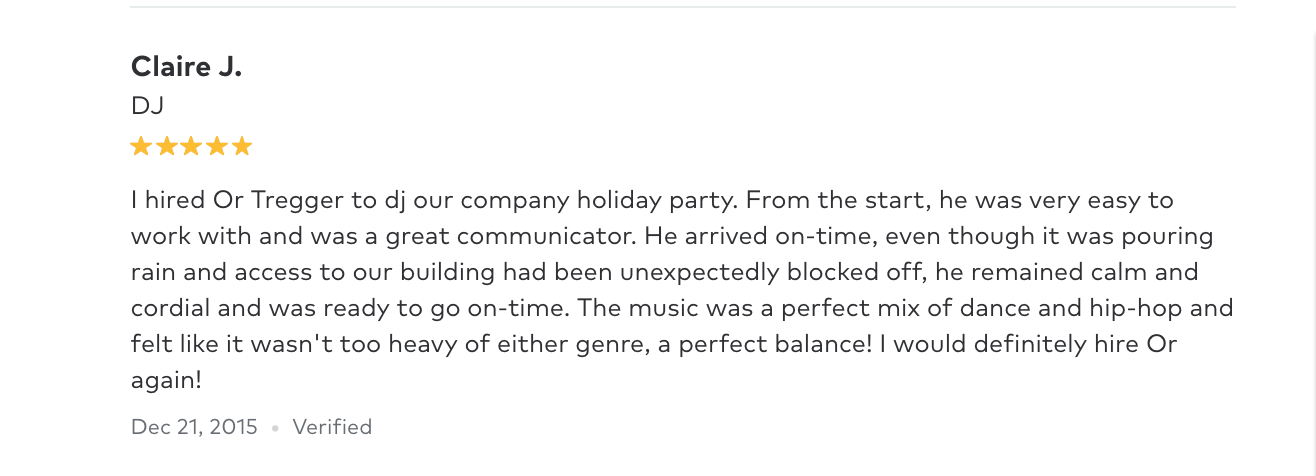Click the DJ service label
Image resolution: width=1316 pixels, height=476 pixels.
(x=147, y=105)
